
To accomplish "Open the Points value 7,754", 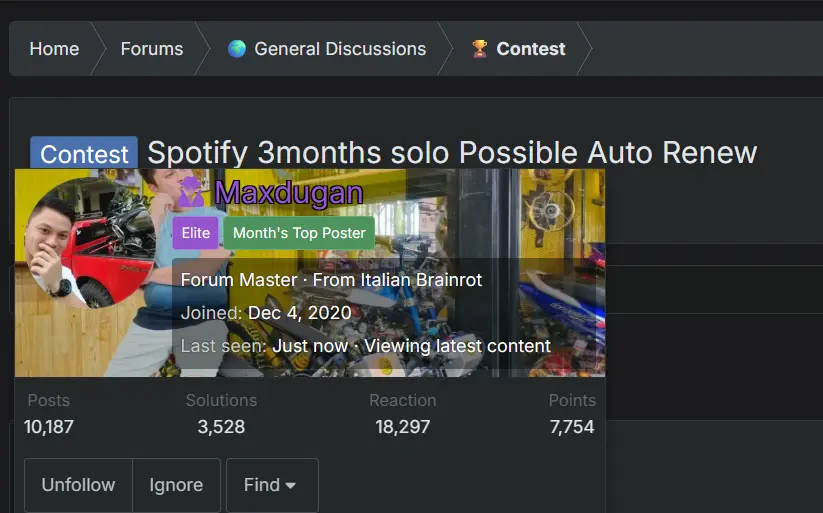I will click(572, 427).
